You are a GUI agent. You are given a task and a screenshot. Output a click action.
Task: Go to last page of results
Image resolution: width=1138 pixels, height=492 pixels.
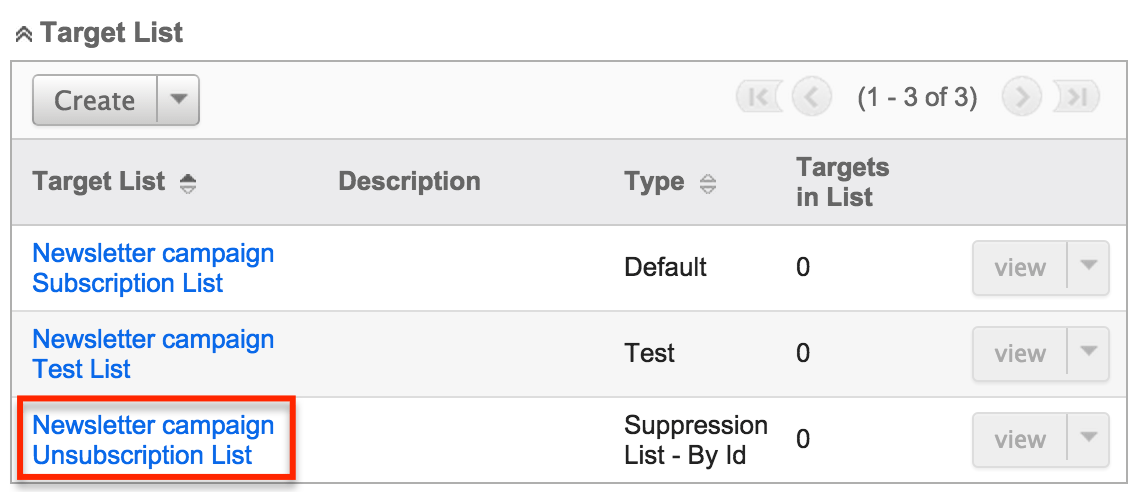click(1077, 98)
